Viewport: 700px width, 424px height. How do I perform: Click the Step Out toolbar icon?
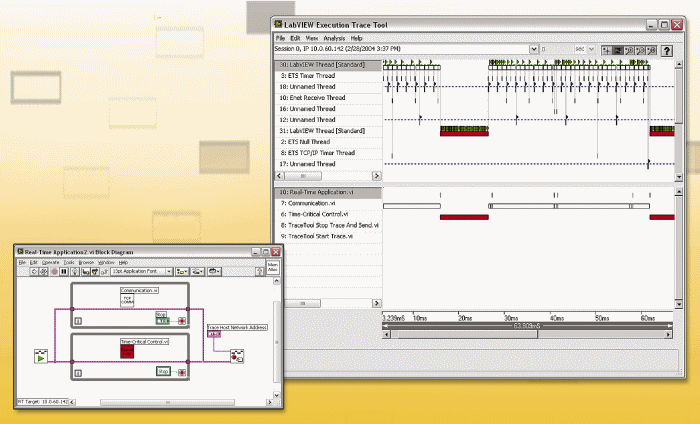[104, 271]
